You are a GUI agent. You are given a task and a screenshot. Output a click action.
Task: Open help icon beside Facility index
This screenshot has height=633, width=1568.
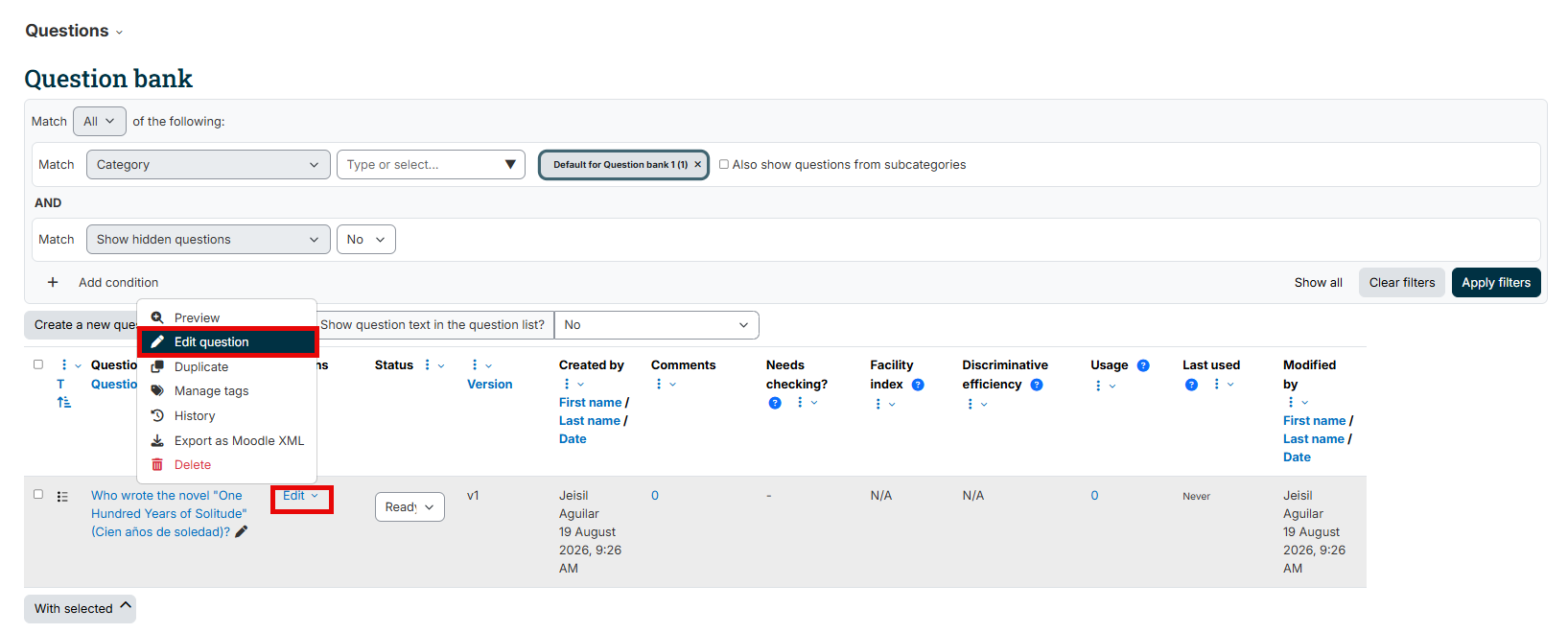[x=918, y=385]
